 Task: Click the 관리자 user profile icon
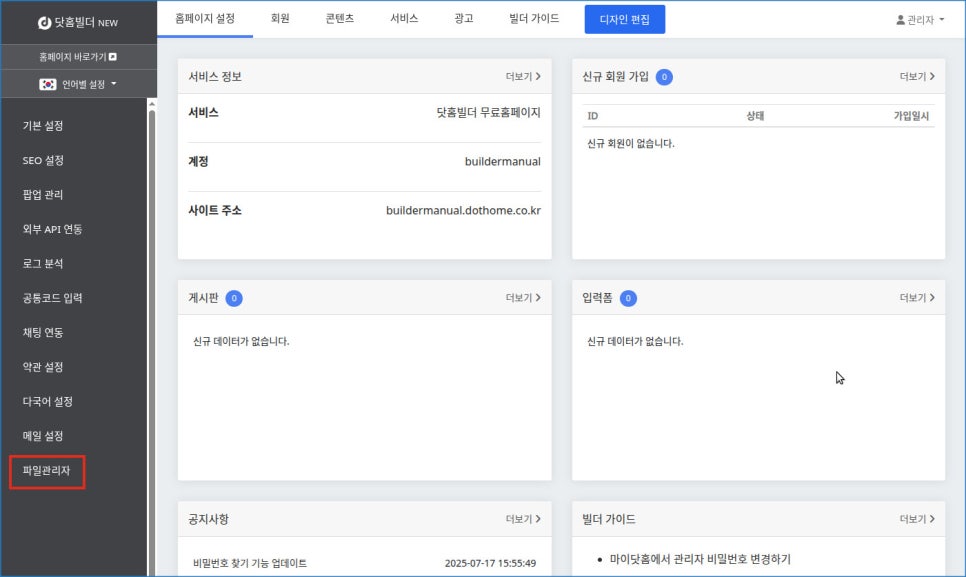click(x=900, y=20)
